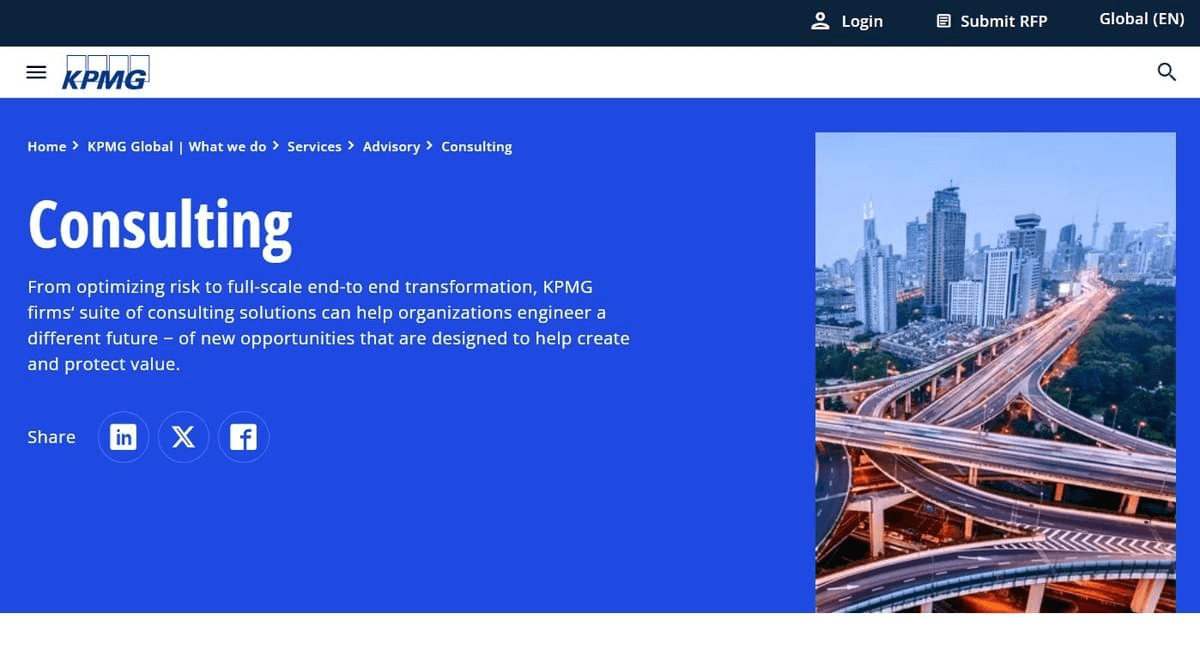Select the Consulting breadcrumb item
Viewport: 1200px width, 645px height.
pyautogui.click(x=477, y=146)
